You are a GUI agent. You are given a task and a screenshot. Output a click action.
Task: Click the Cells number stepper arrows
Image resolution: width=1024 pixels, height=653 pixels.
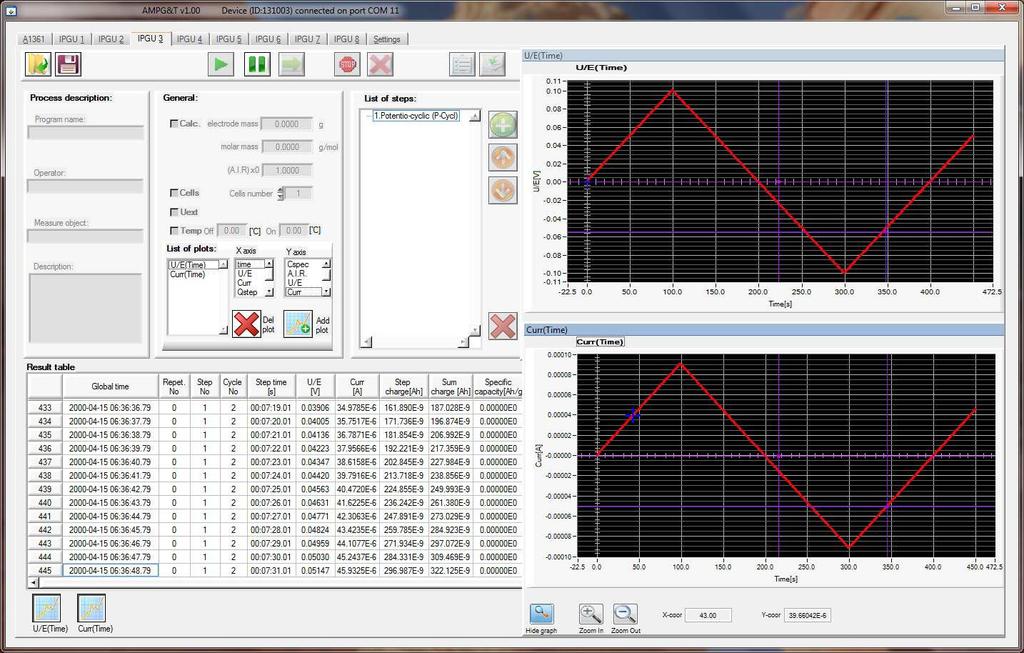tap(281, 193)
